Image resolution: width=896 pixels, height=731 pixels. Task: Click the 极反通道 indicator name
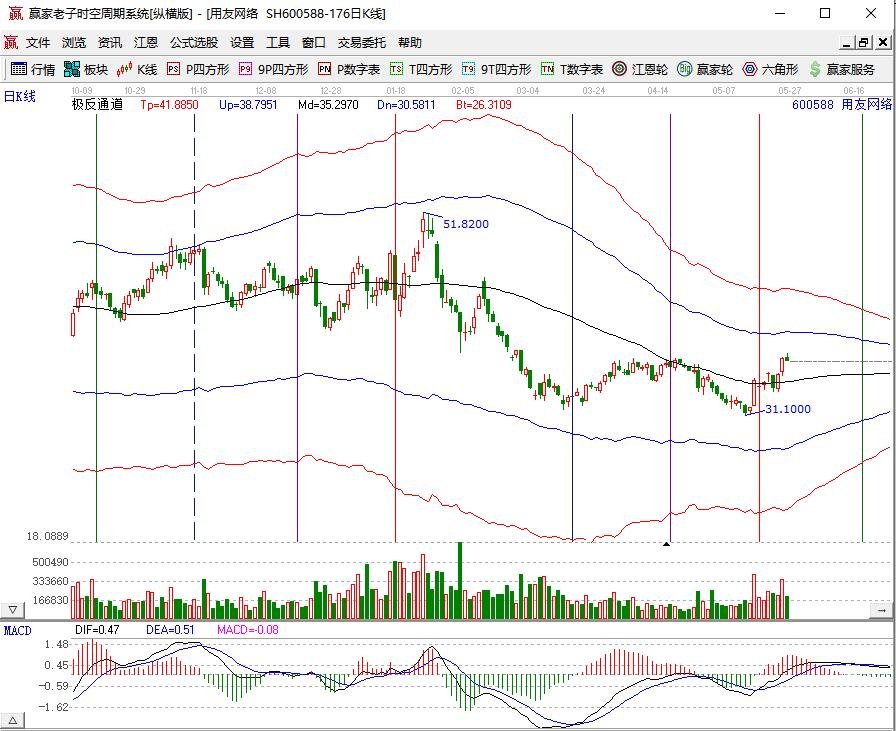(97, 104)
